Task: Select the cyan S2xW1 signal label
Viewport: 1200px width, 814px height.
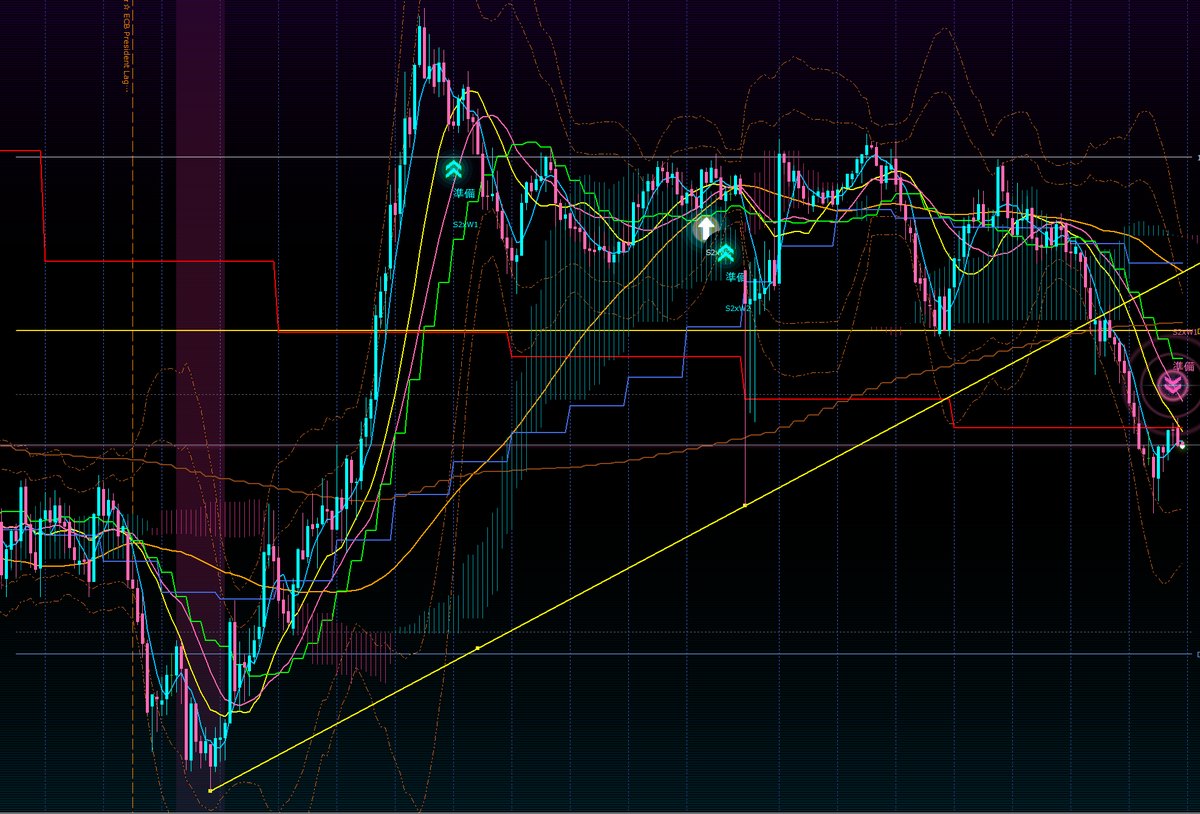Action: [x=466, y=225]
